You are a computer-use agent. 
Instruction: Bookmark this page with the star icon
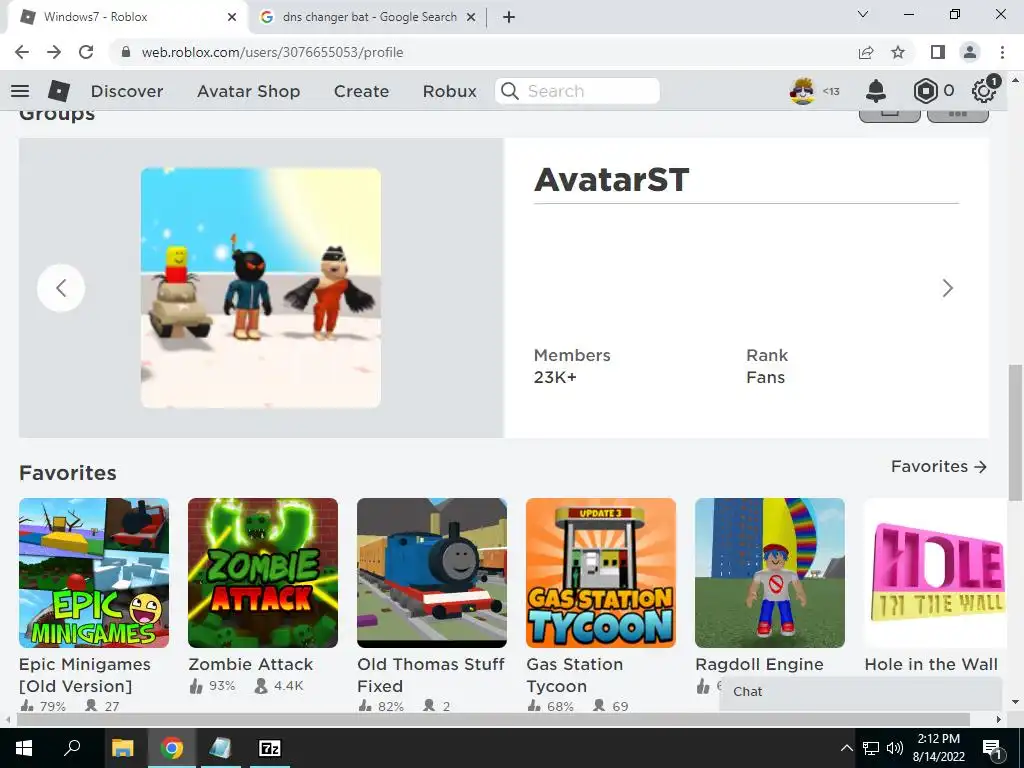pyautogui.click(x=898, y=52)
